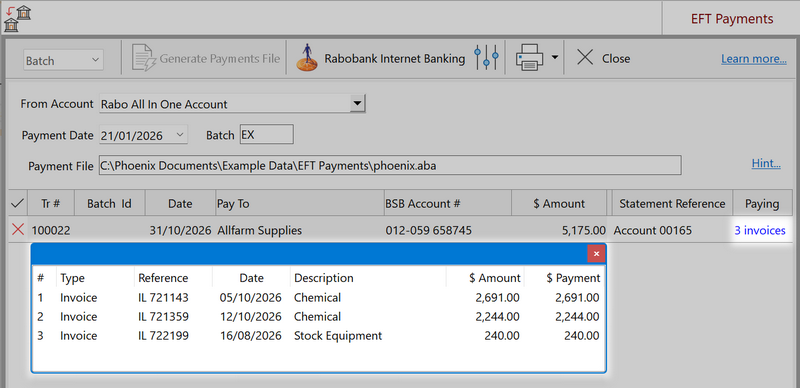Click the Tr # column header
Screen dimensions: 800x388
coord(51,204)
